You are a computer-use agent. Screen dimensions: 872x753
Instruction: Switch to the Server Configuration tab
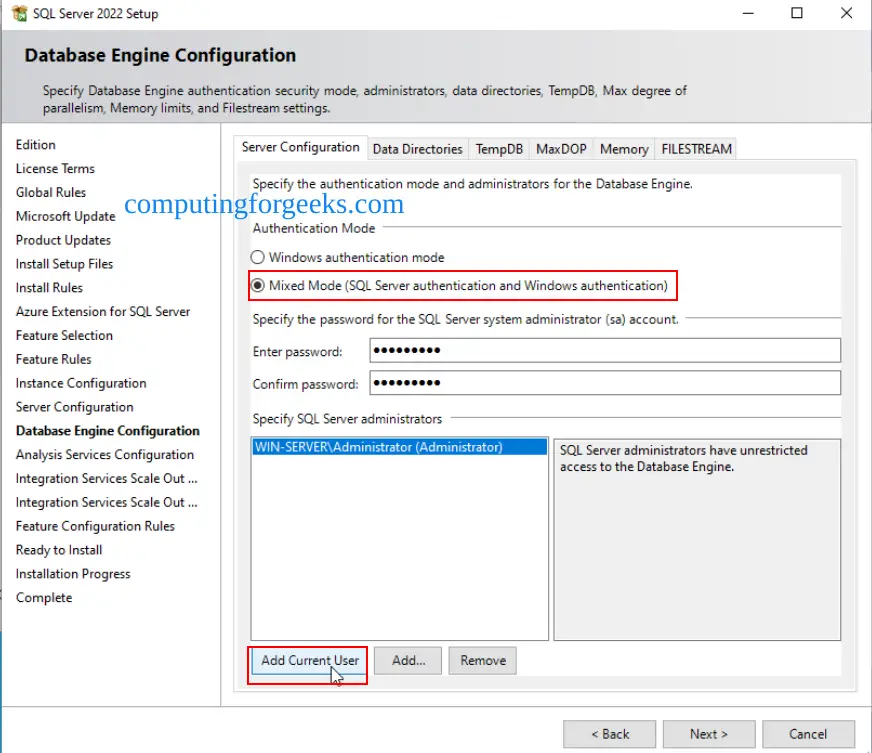[300, 147]
